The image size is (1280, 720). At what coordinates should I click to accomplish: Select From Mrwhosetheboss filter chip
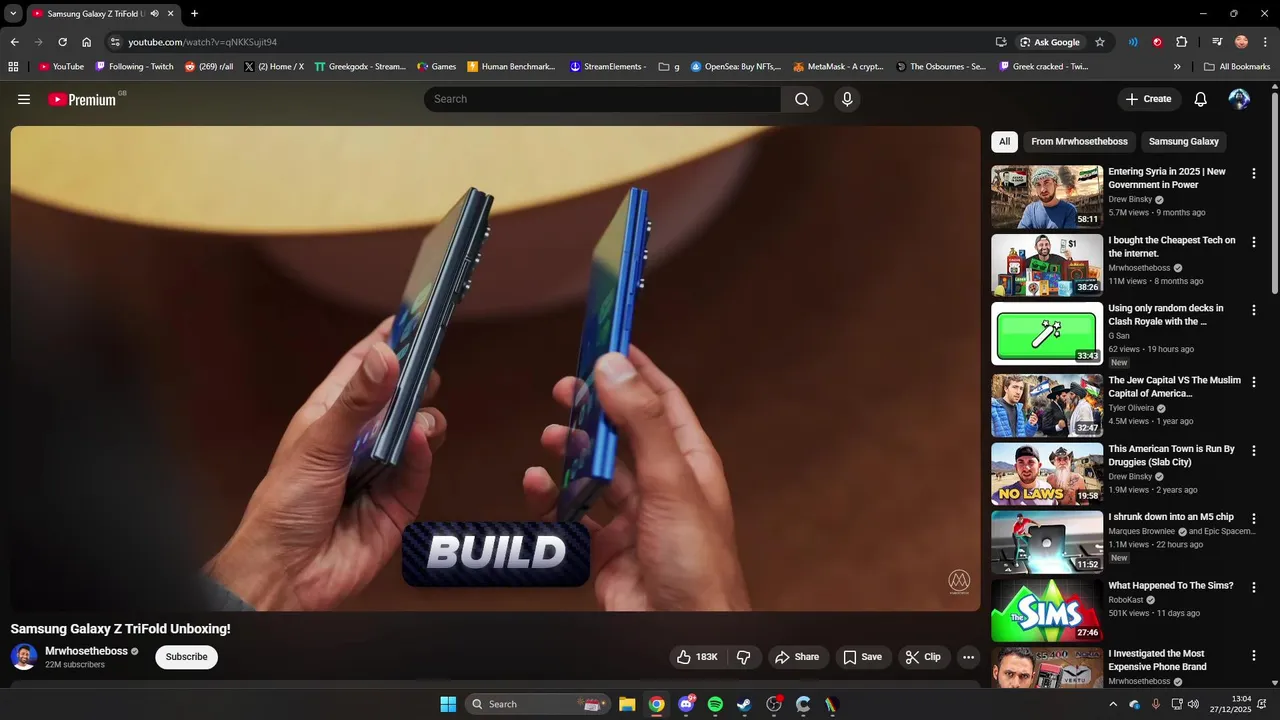coord(1079,141)
